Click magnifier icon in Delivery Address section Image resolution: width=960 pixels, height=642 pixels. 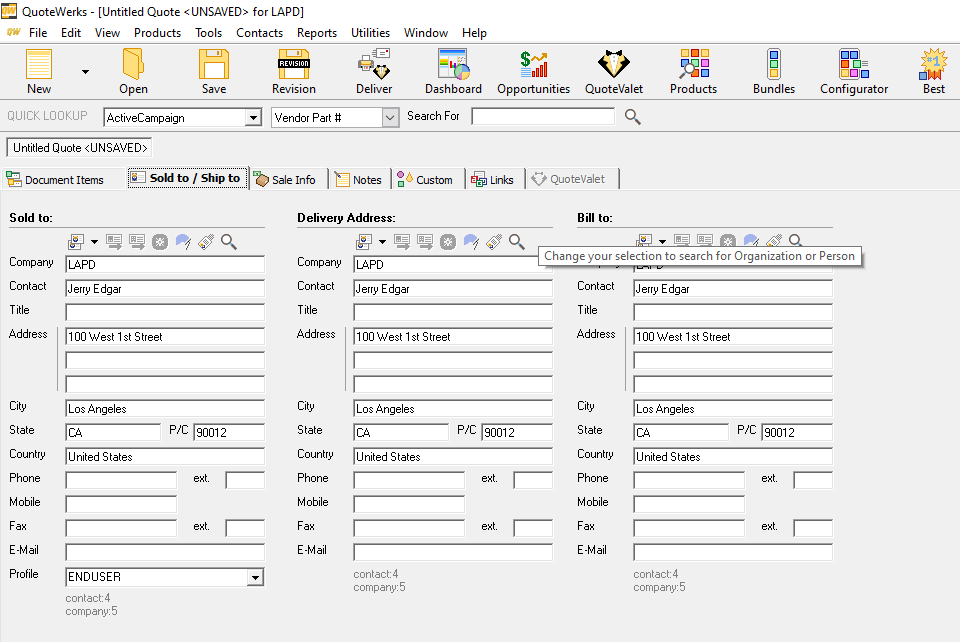(x=517, y=242)
